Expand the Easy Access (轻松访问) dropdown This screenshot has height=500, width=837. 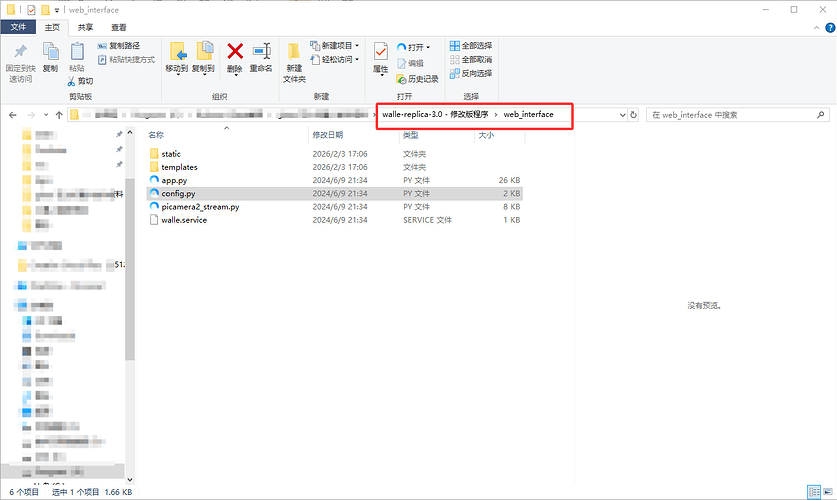pos(335,60)
